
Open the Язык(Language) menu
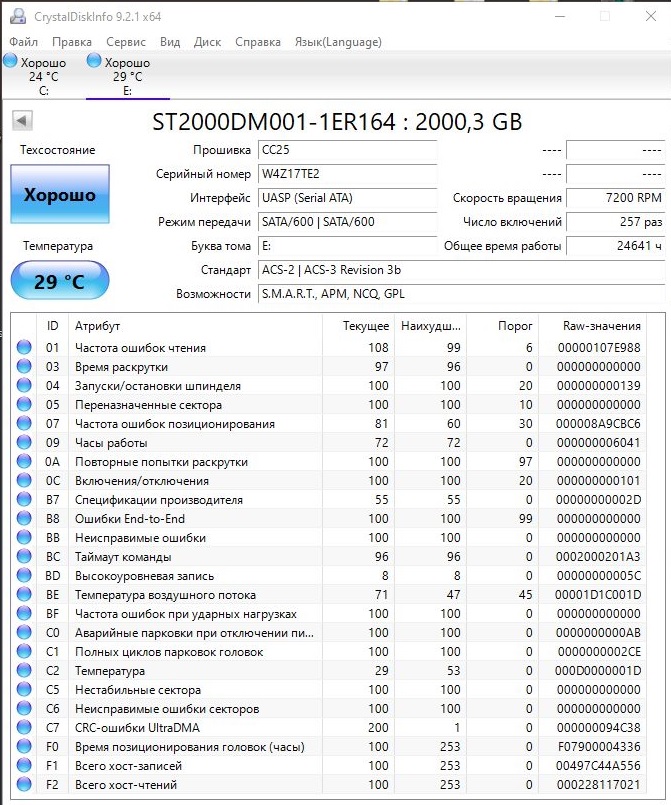pyautogui.click(x=338, y=42)
